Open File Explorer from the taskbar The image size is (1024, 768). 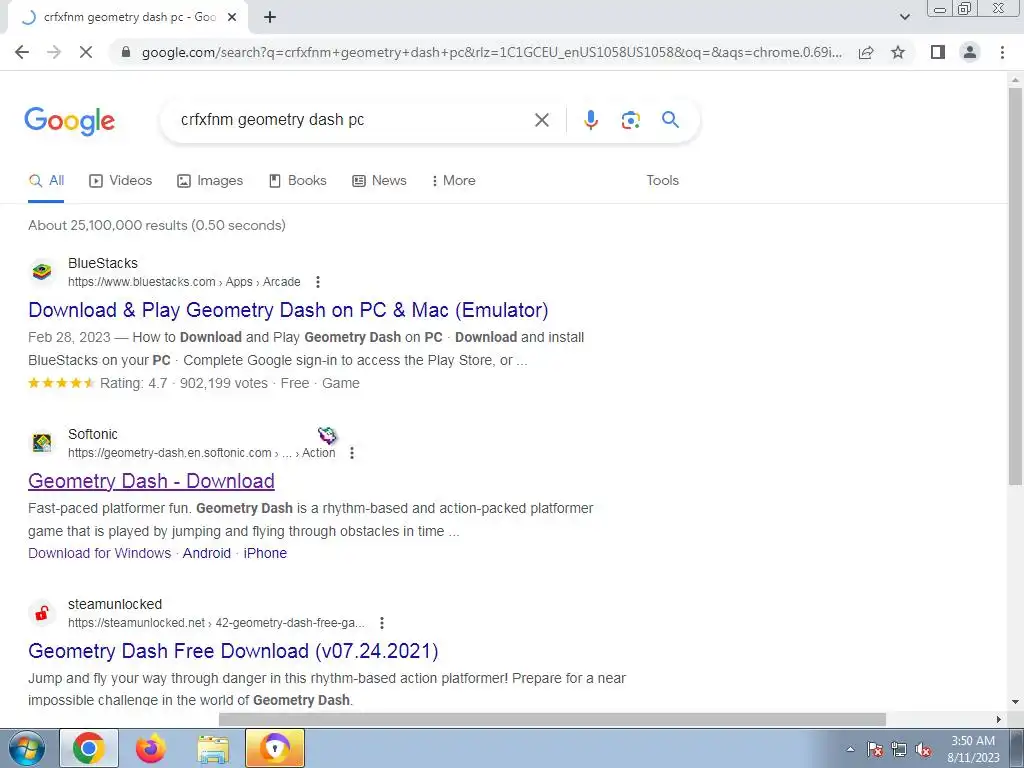[213, 748]
